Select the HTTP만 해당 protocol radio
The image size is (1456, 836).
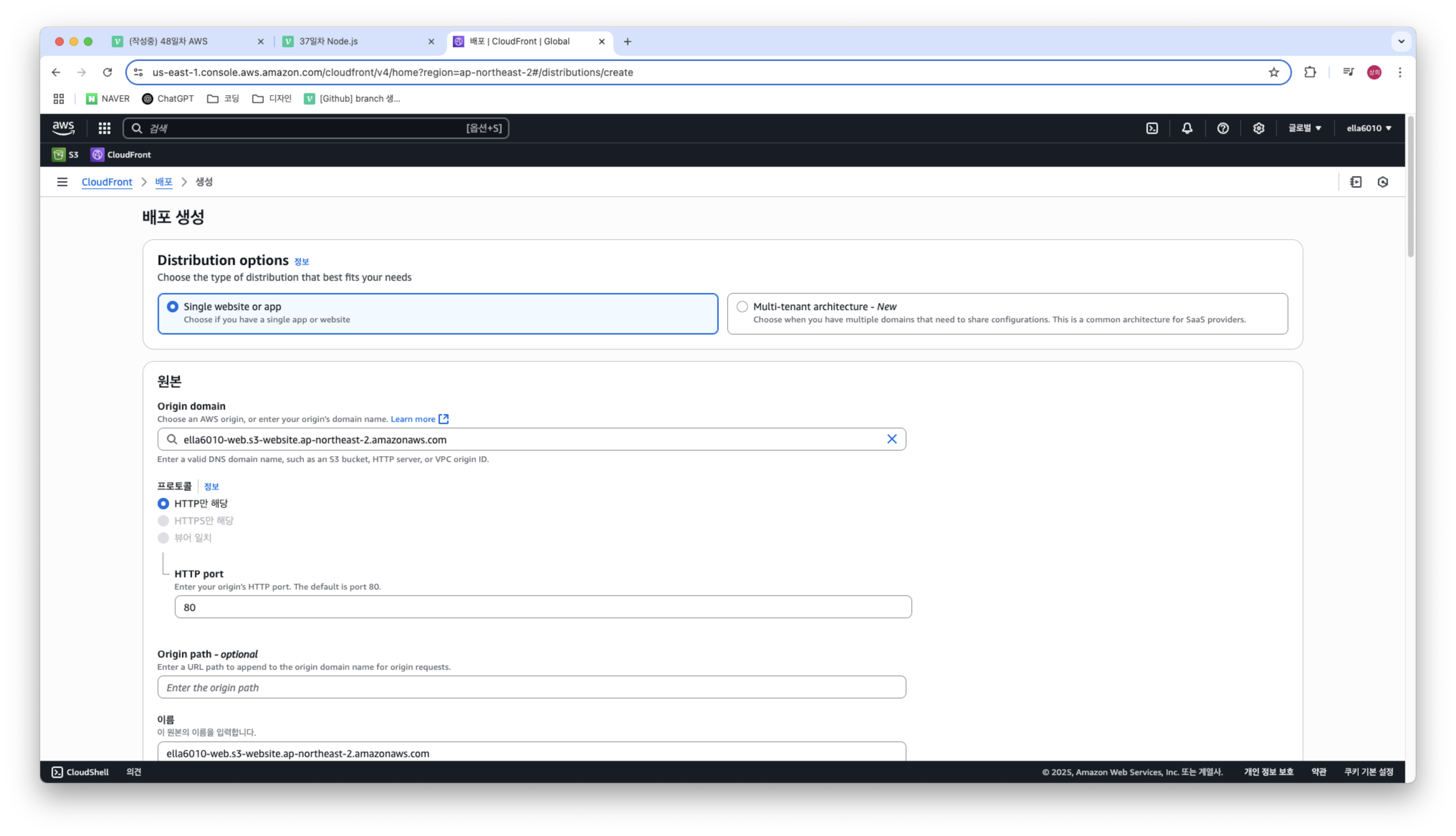(163, 504)
